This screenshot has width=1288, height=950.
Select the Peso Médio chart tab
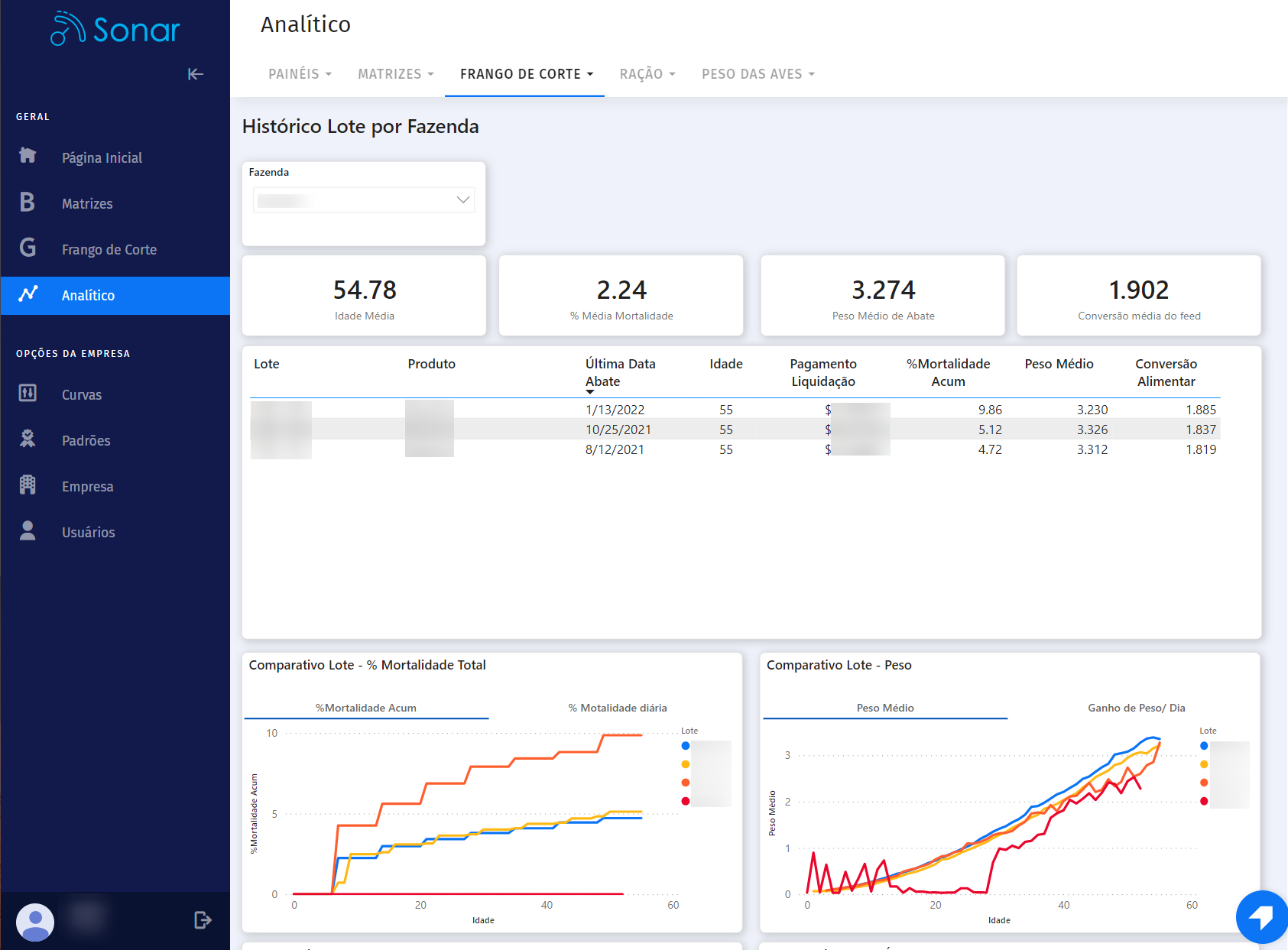tap(885, 708)
